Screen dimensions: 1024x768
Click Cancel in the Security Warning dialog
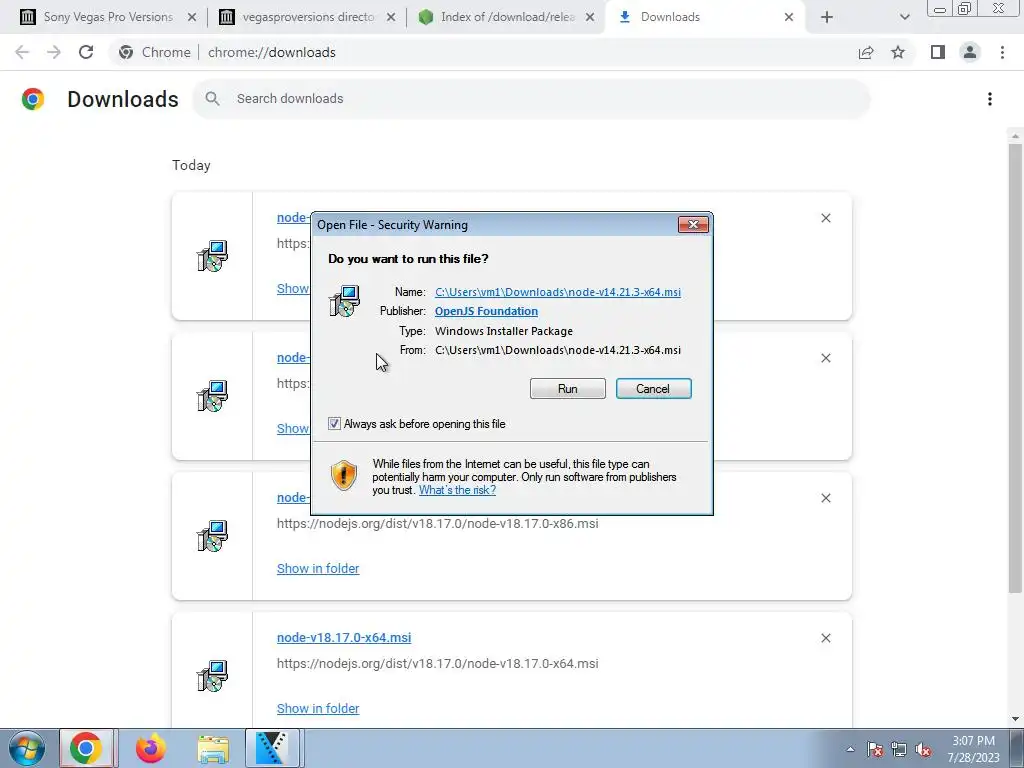click(x=653, y=389)
